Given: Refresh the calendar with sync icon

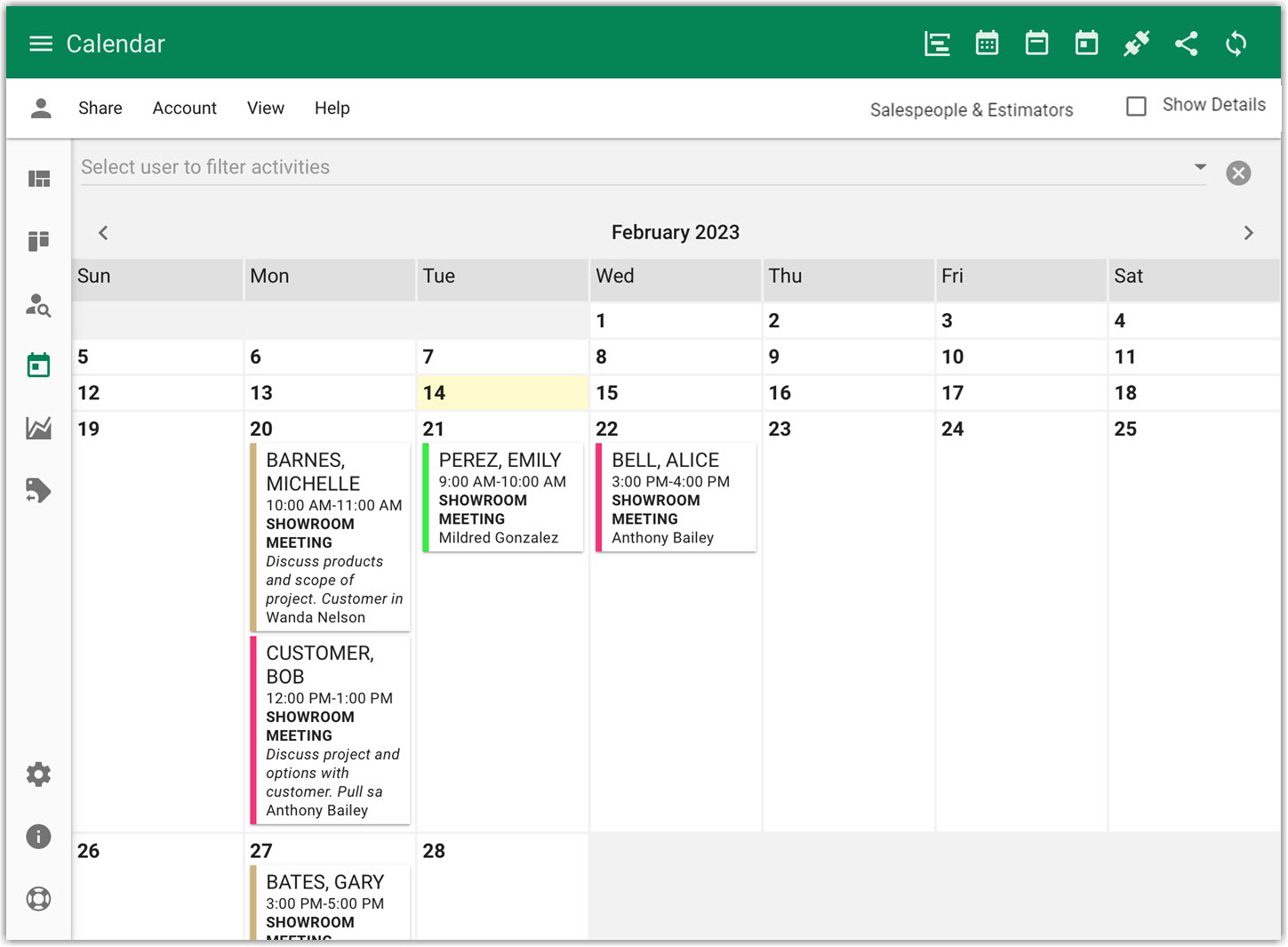Looking at the screenshot, I should pyautogui.click(x=1236, y=44).
